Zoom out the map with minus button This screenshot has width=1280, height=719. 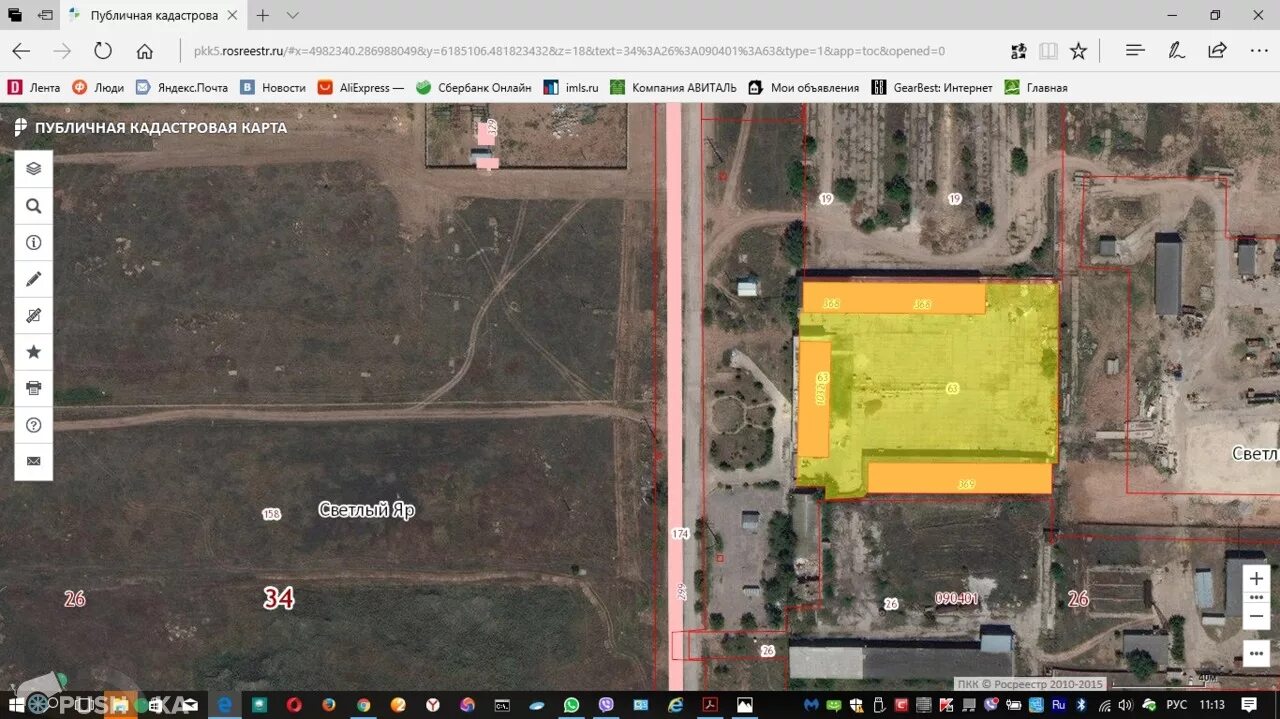(1256, 615)
